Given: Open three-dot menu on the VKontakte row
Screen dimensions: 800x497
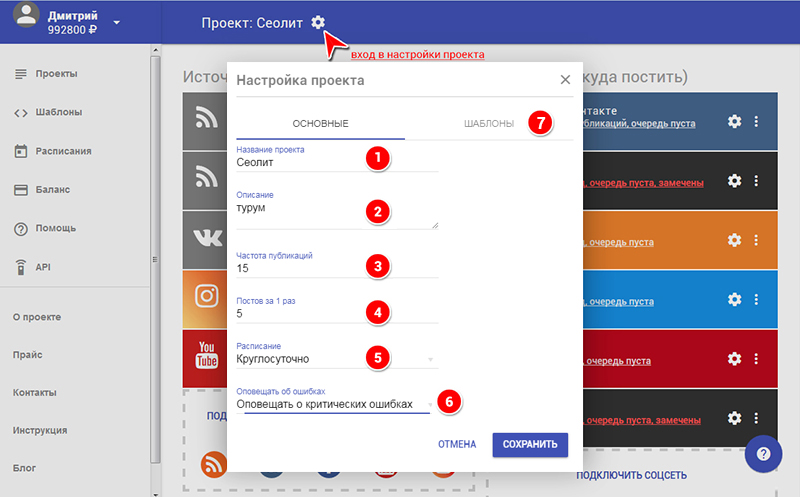Looking at the screenshot, I should 756,121.
